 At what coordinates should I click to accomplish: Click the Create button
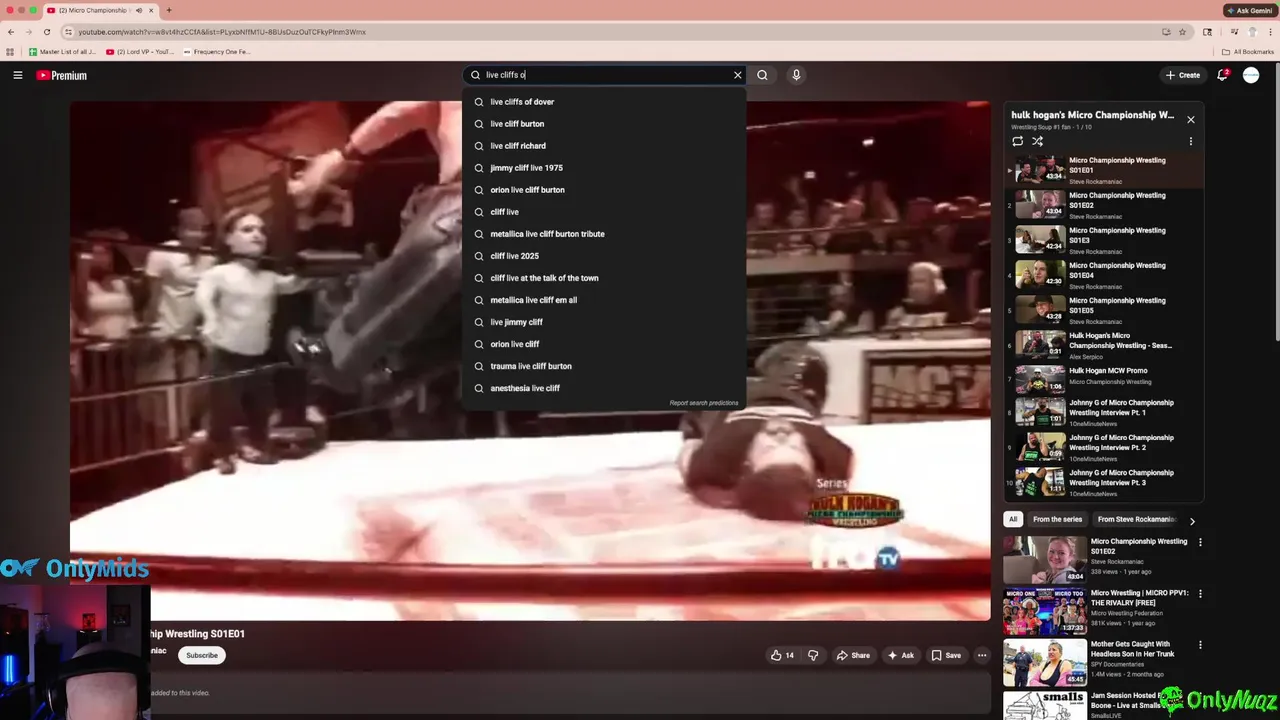click(x=1182, y=75)
